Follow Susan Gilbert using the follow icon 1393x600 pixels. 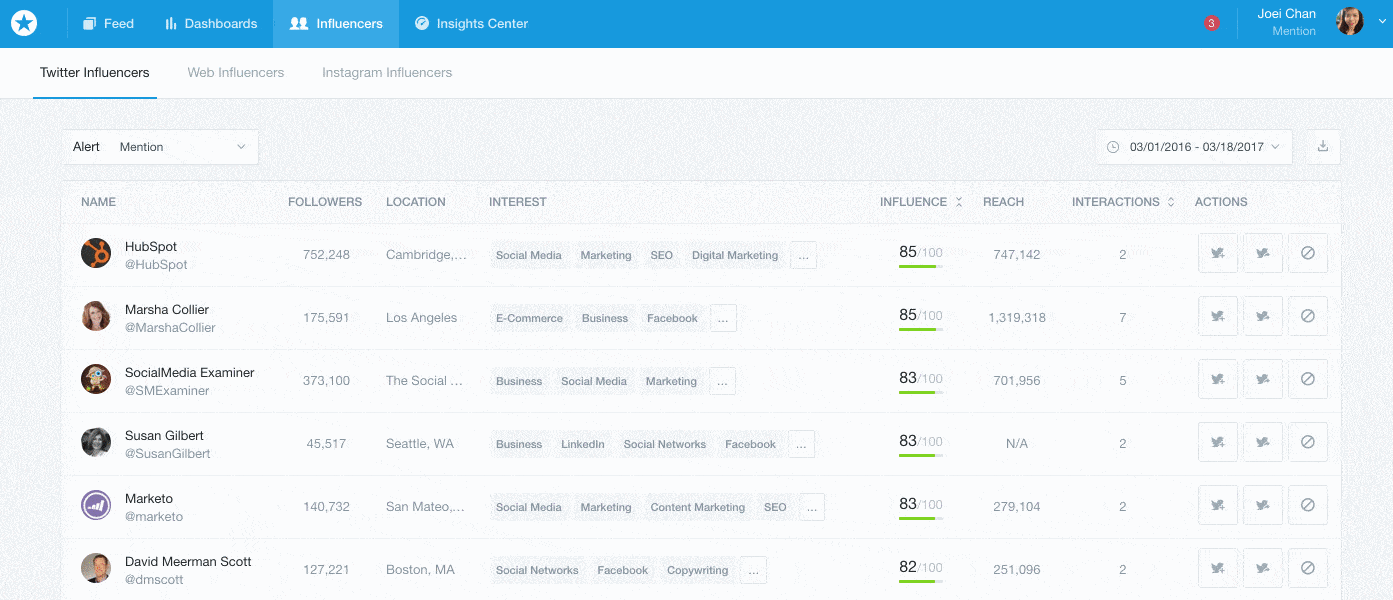click(1217, 441)
